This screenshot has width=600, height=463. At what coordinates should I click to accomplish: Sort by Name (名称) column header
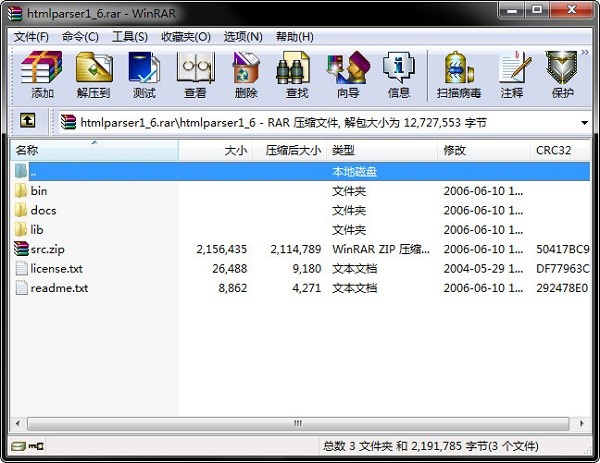[x=94, y=150]
